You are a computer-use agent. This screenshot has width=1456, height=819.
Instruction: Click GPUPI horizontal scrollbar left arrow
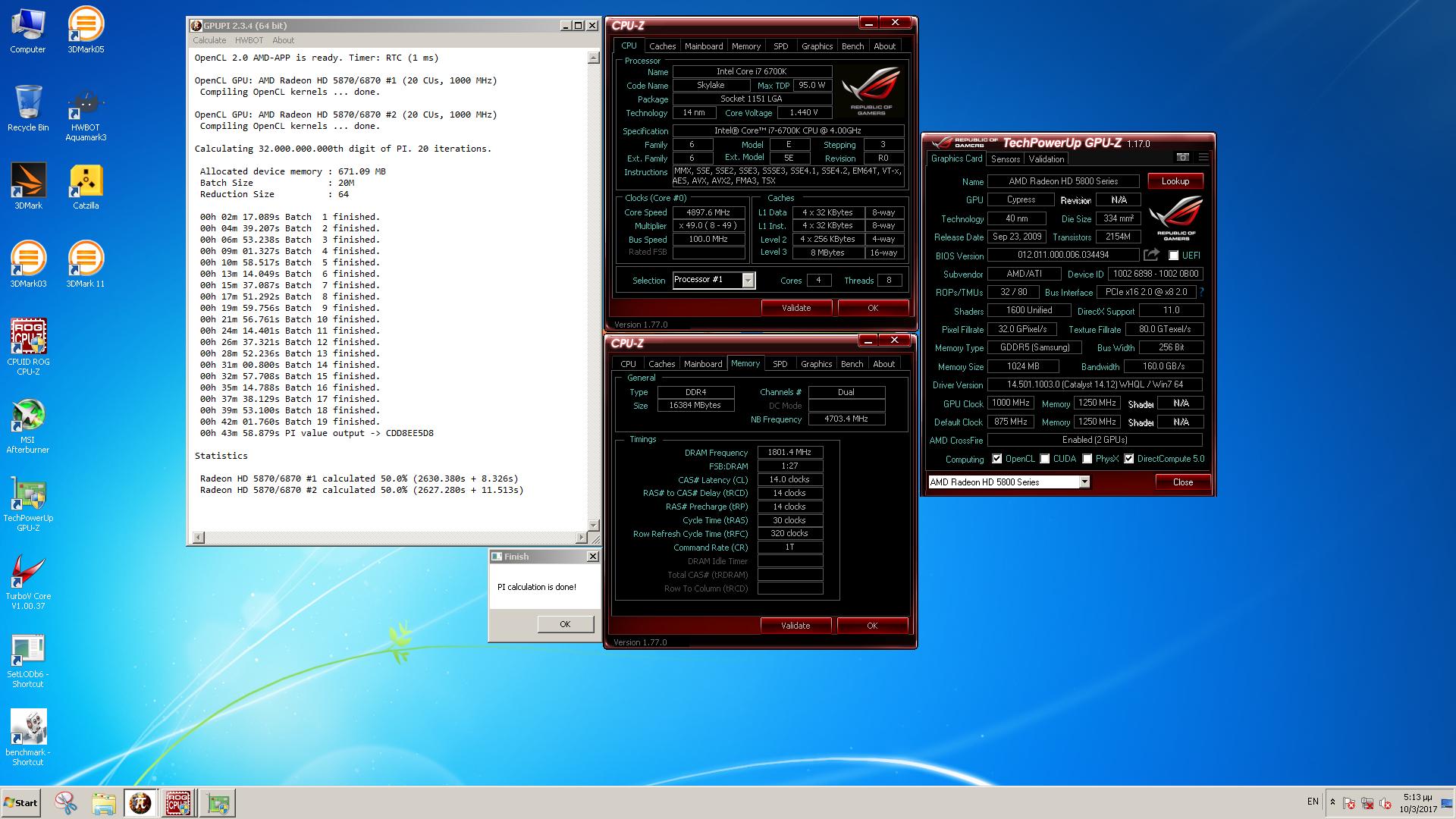(199, 538)
